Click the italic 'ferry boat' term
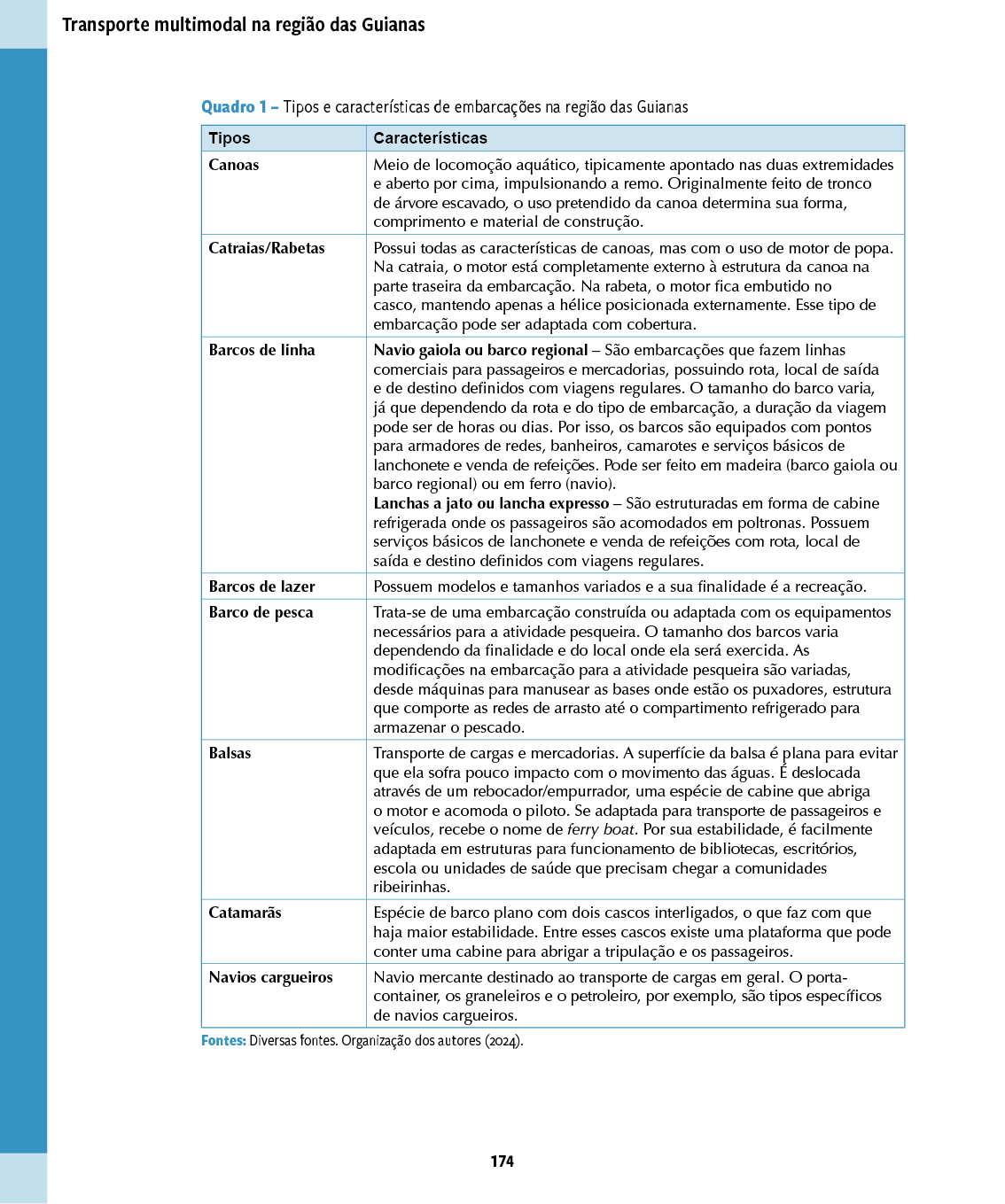Image resolution: width=1005 pixels, height=1204 pixels. tap(601, 830)
